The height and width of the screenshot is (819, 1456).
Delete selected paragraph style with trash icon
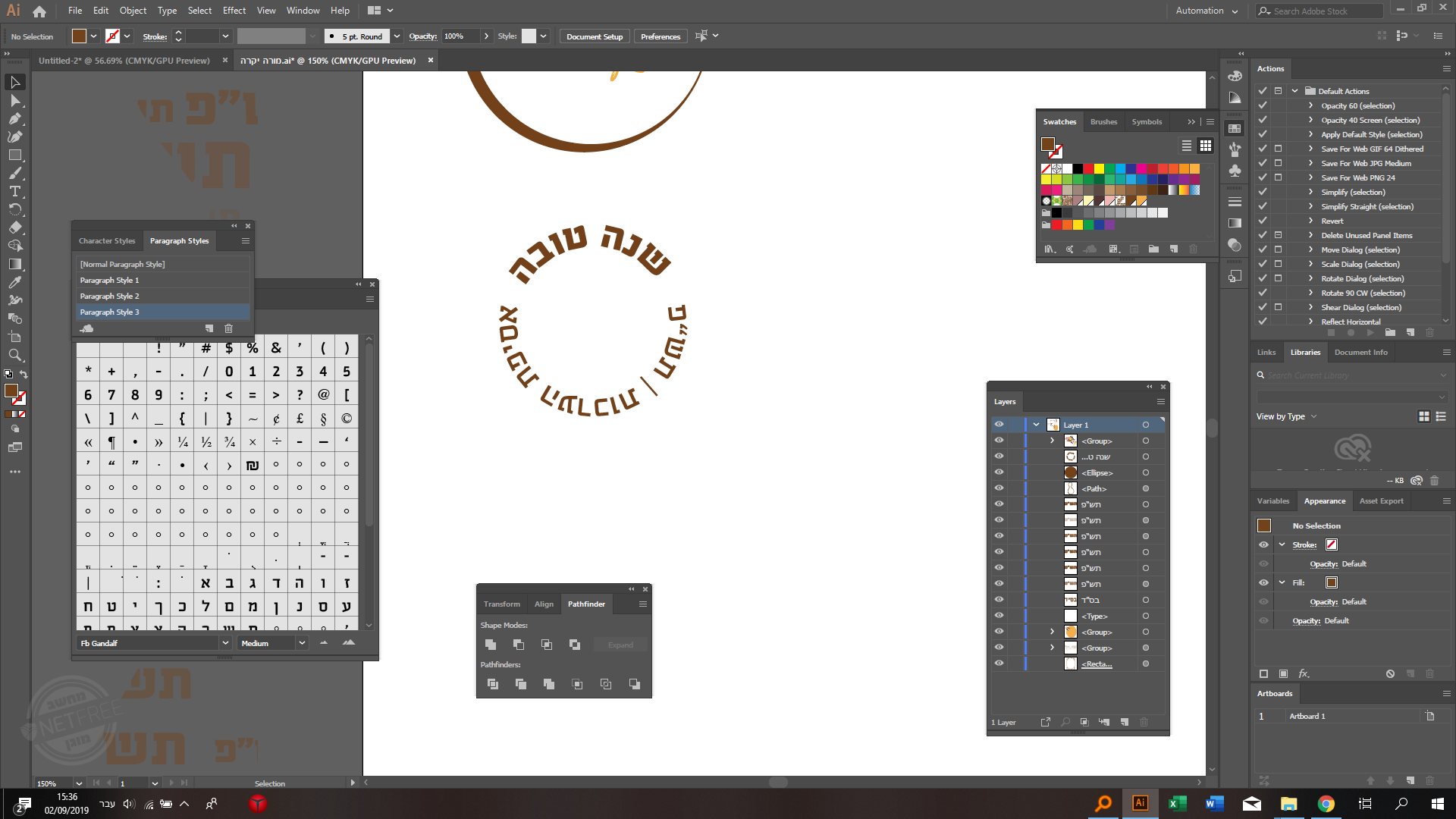(228, 328)
